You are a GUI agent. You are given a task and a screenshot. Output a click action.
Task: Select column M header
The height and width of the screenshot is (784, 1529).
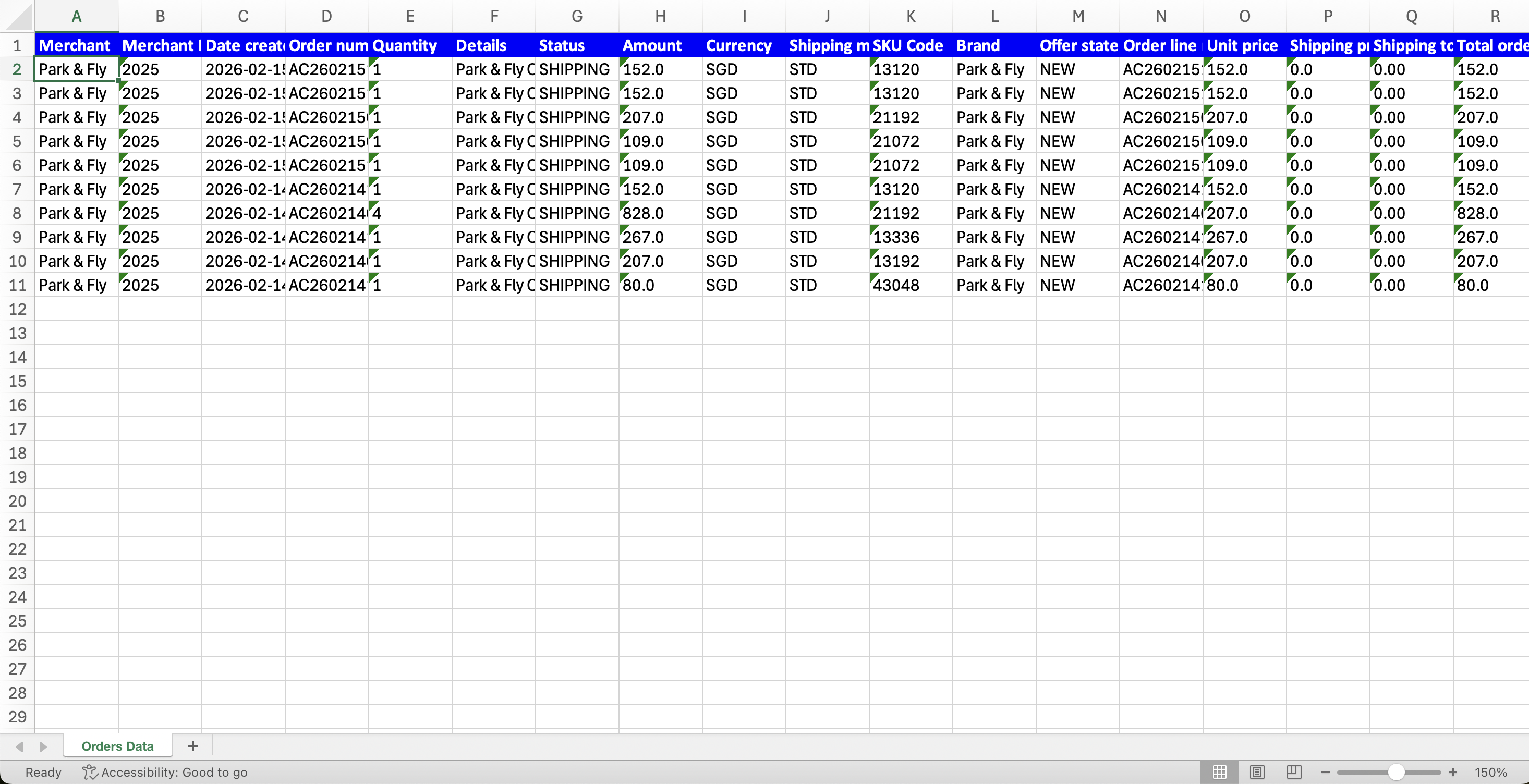1078,17
